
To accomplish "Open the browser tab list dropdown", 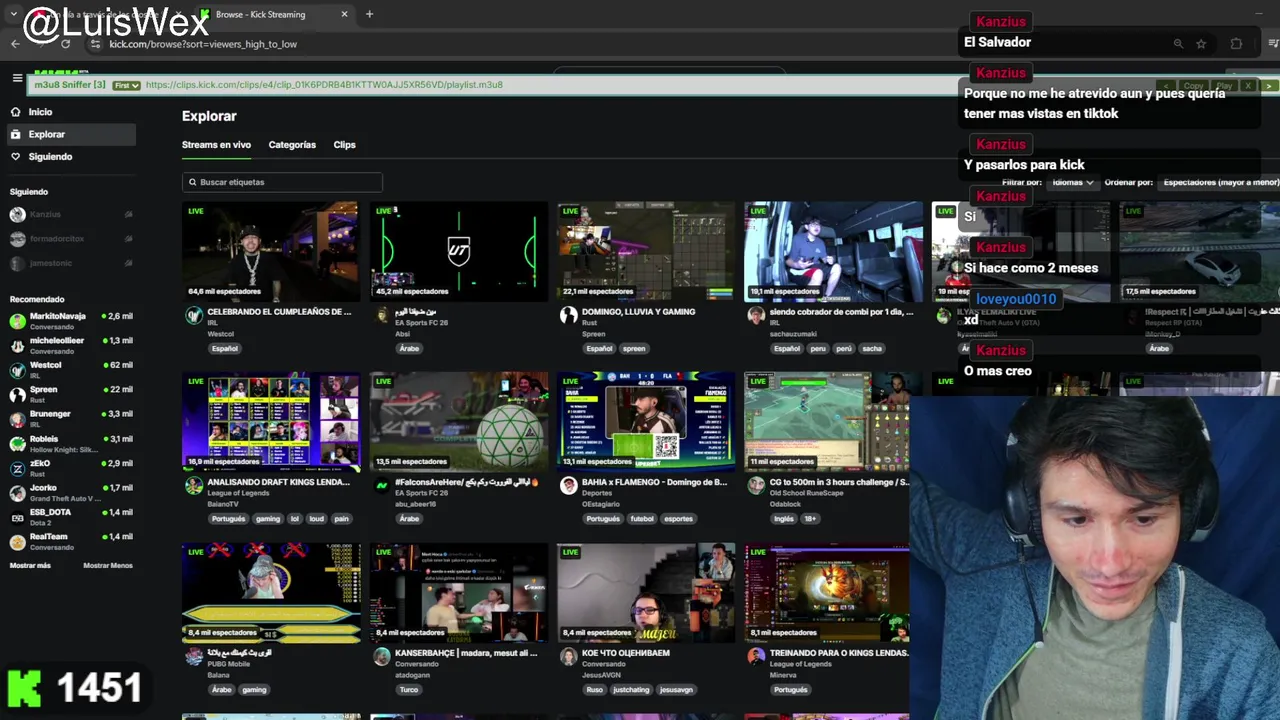I will click(13, 14).
